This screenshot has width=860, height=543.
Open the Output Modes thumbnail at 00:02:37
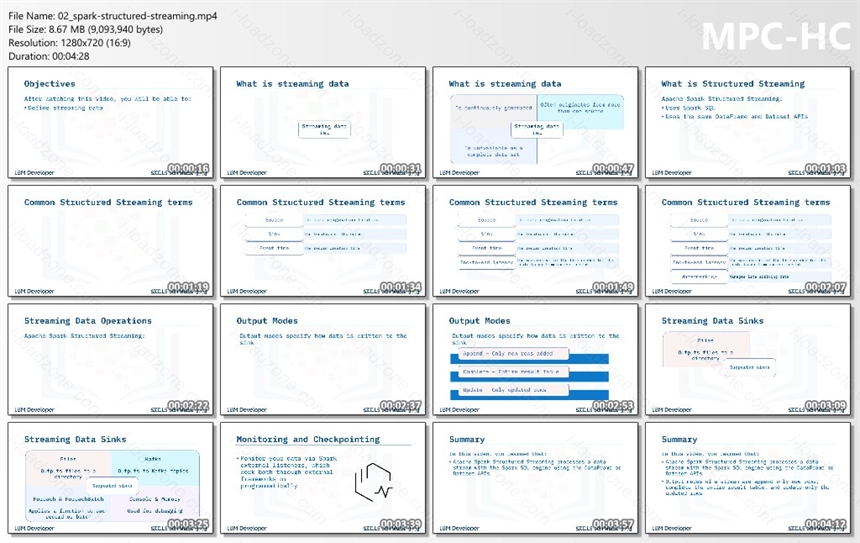[x=322, y=359]
